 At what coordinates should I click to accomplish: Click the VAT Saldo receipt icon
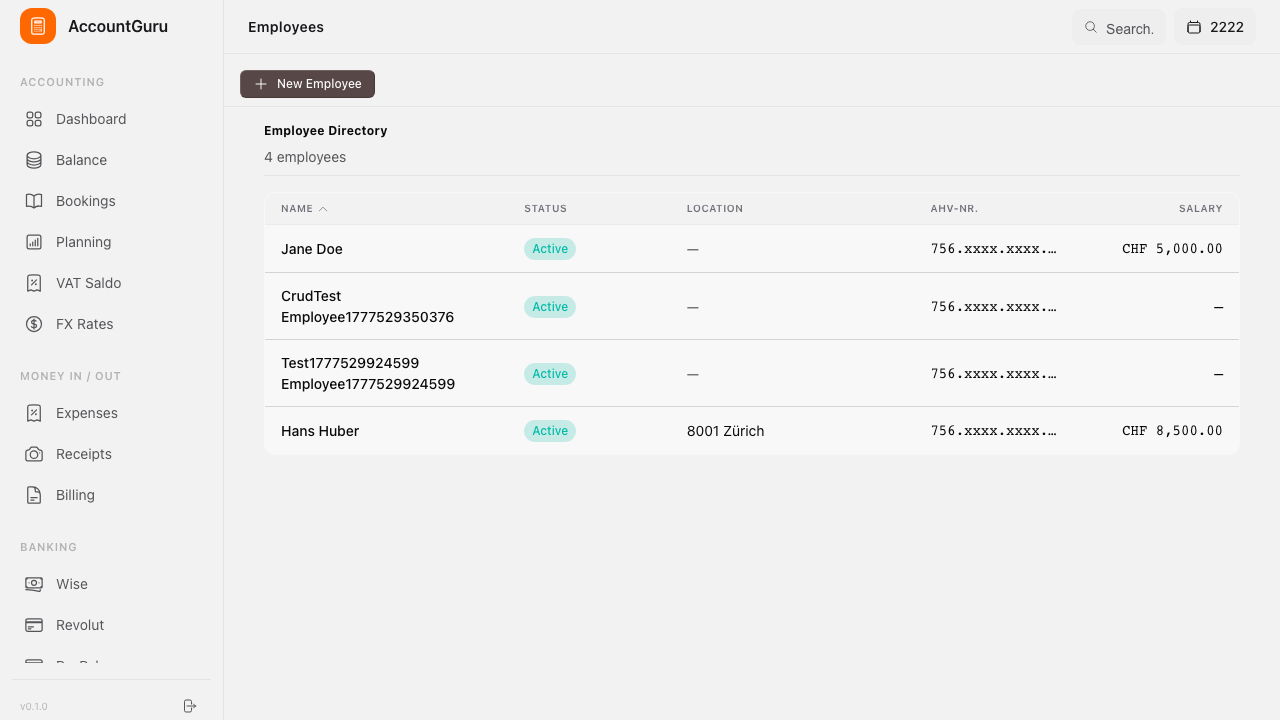point(34,283)
